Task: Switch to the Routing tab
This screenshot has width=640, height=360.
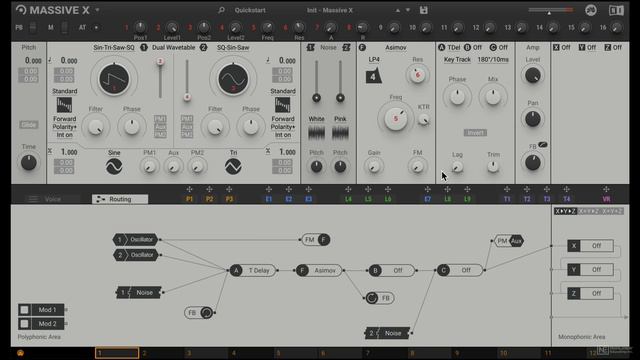Action: pos(120,199)
